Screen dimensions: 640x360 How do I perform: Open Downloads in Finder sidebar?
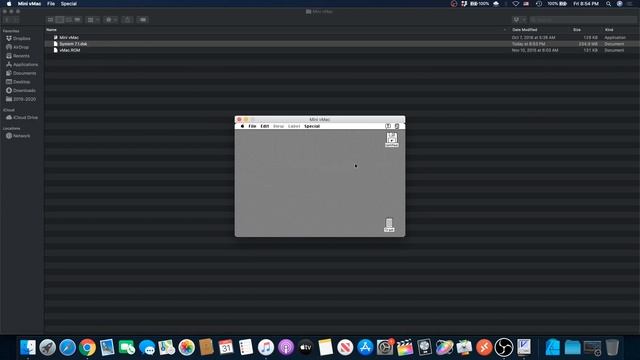tap(21, 90)
